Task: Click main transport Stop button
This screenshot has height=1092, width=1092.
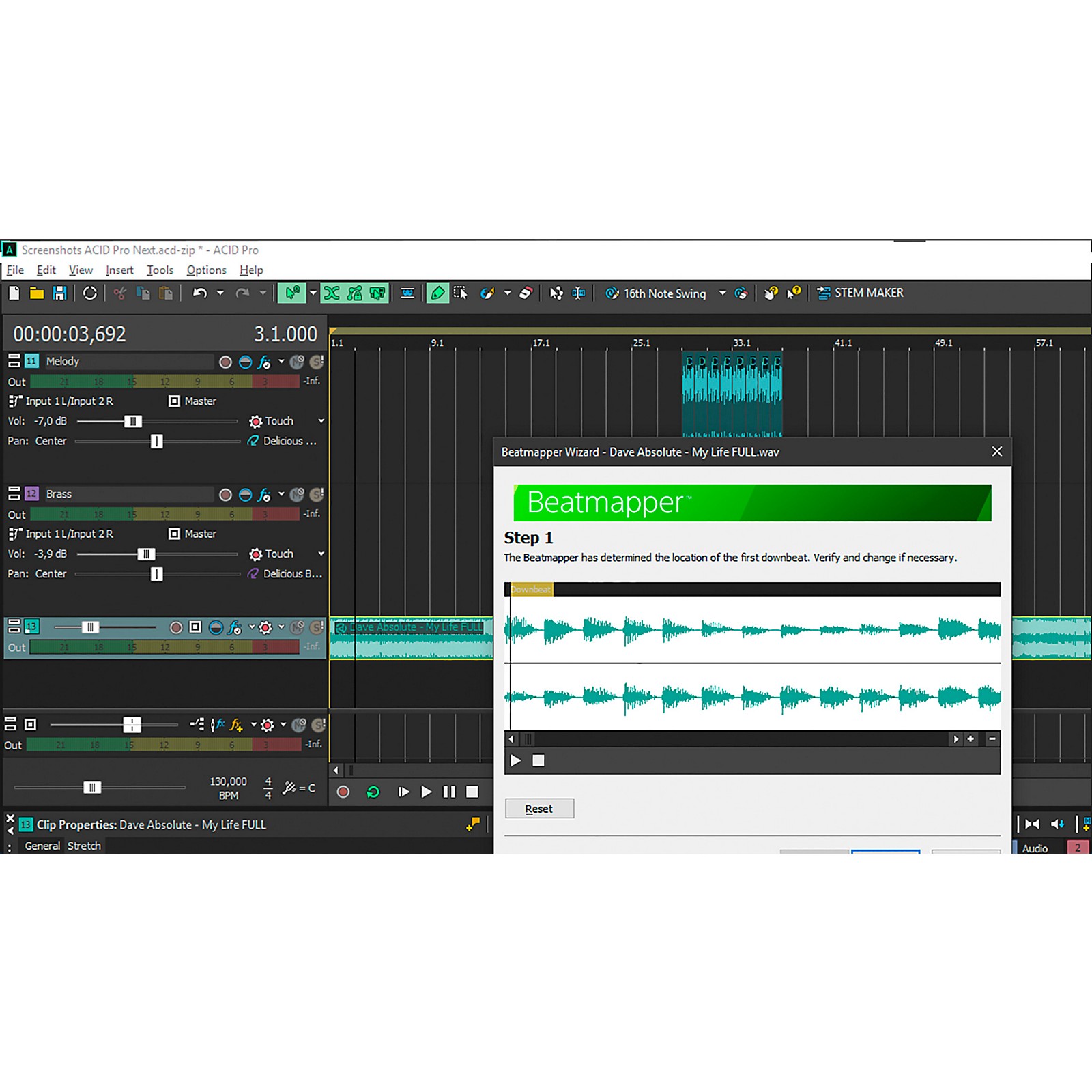Action: click(472, 792)
